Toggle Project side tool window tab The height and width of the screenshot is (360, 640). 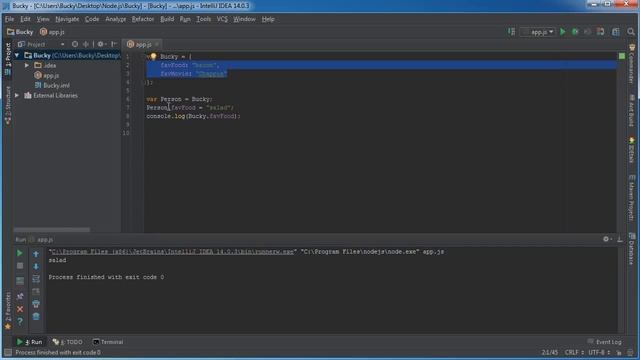point(8,59)
